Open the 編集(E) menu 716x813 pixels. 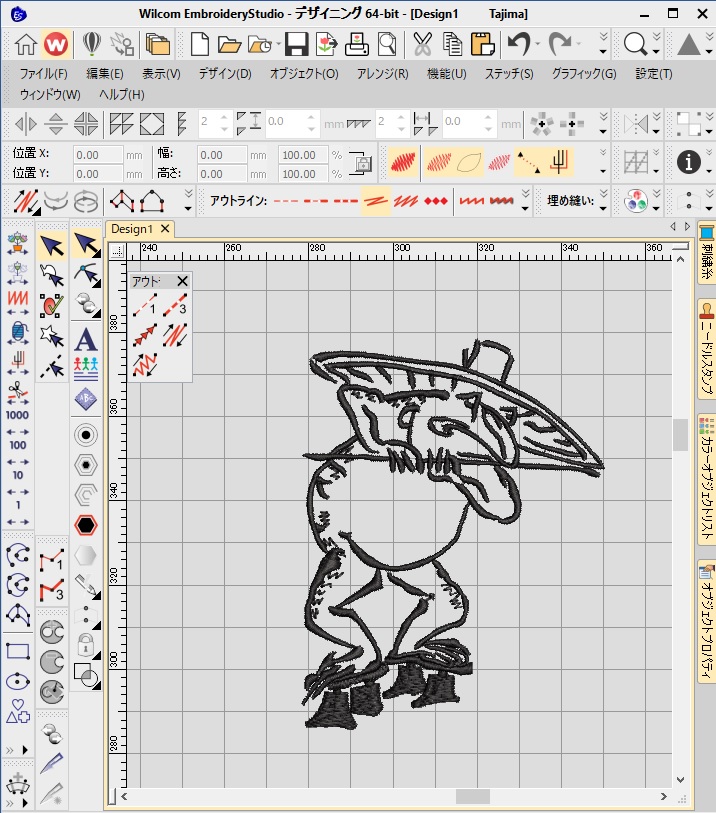coord(104,74)
